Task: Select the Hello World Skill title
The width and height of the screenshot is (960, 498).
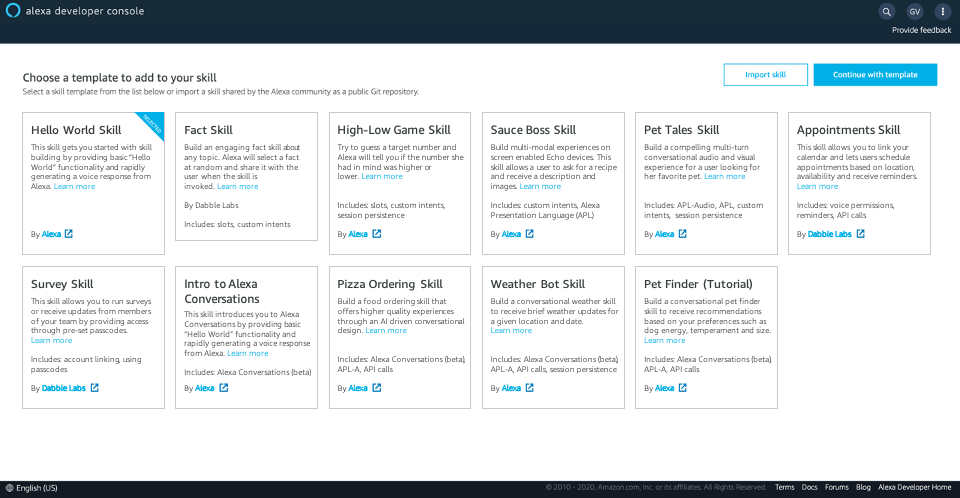Action: (76, 130)
